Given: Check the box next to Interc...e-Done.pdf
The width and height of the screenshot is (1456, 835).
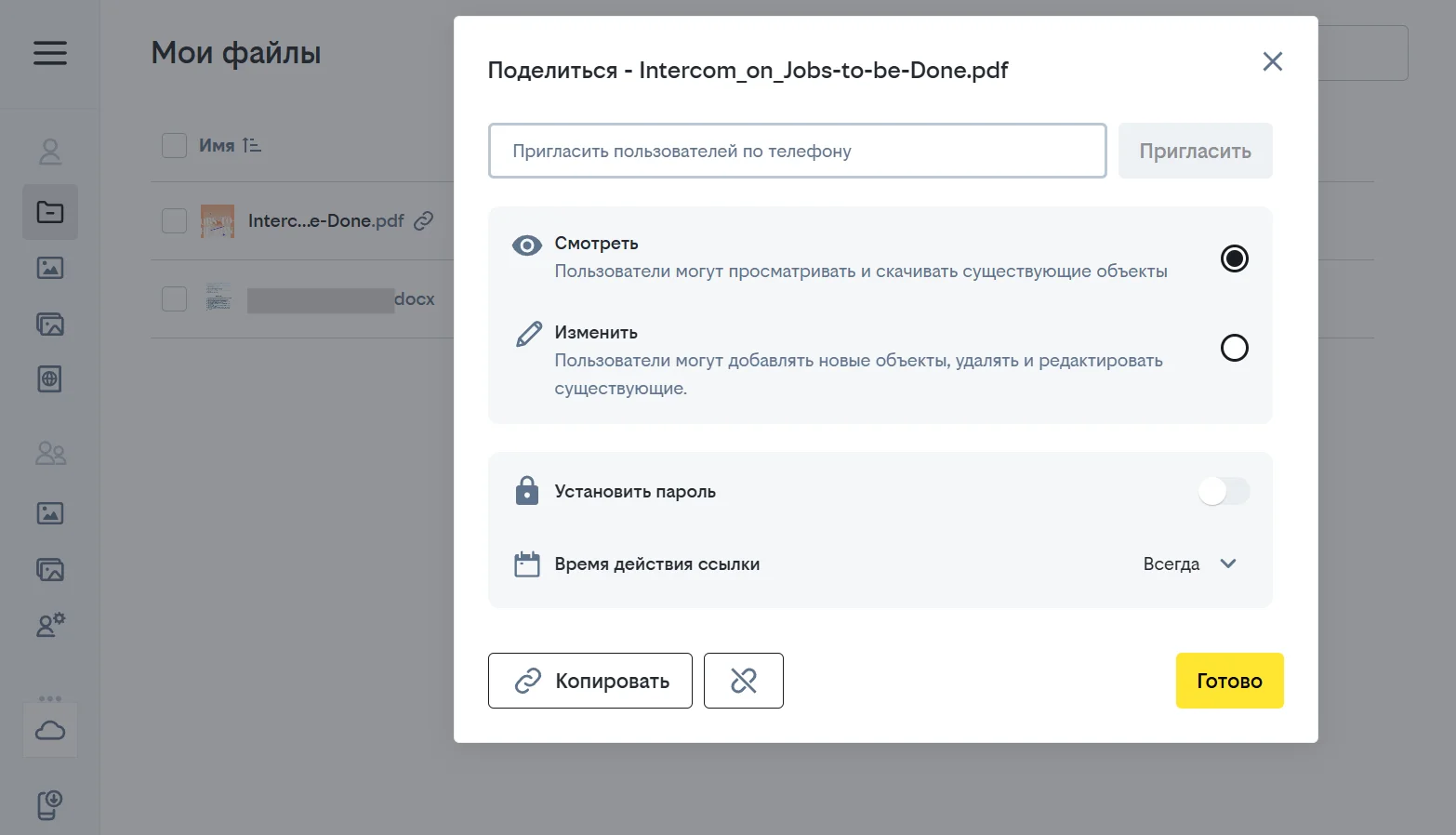Looking at the screenshot, I should 175,220.
